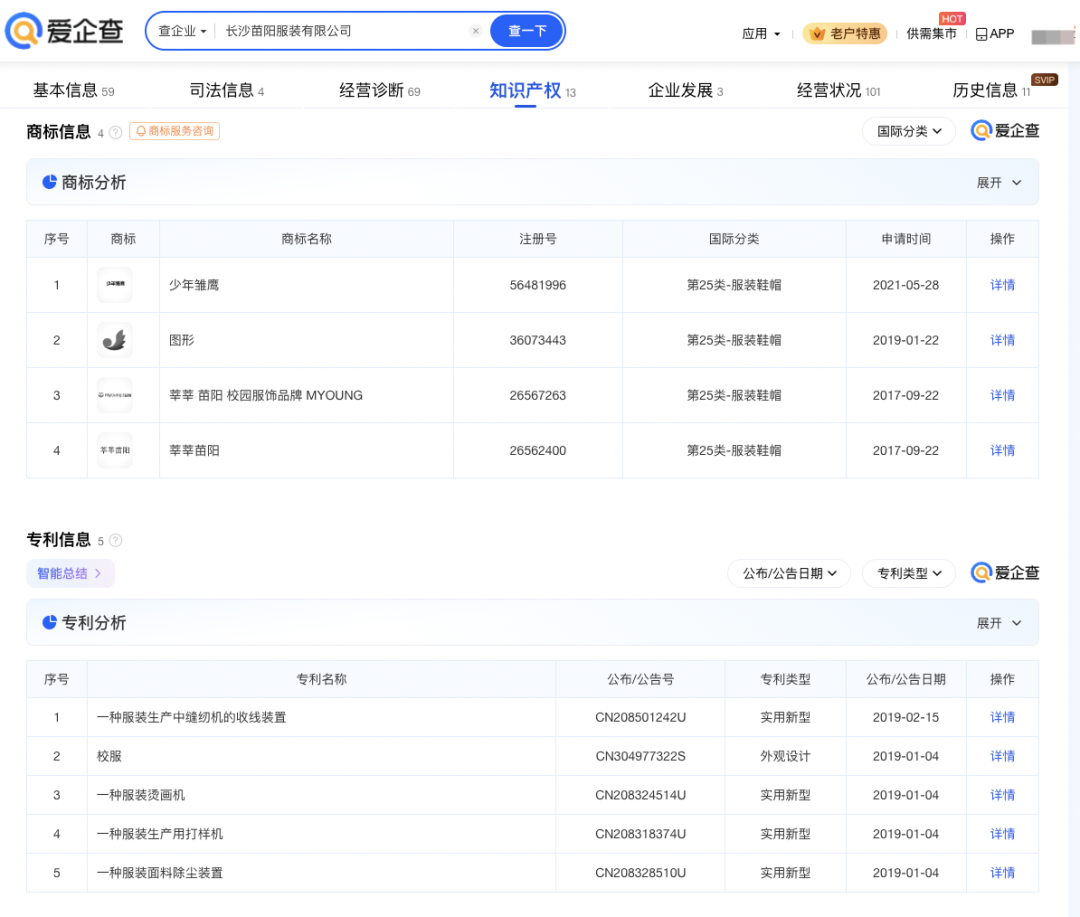This screenshot has height=917, width=1080.
Task: Switch to the 经营状况 tab
Action: pyautogui.click(x=829, y=91)
